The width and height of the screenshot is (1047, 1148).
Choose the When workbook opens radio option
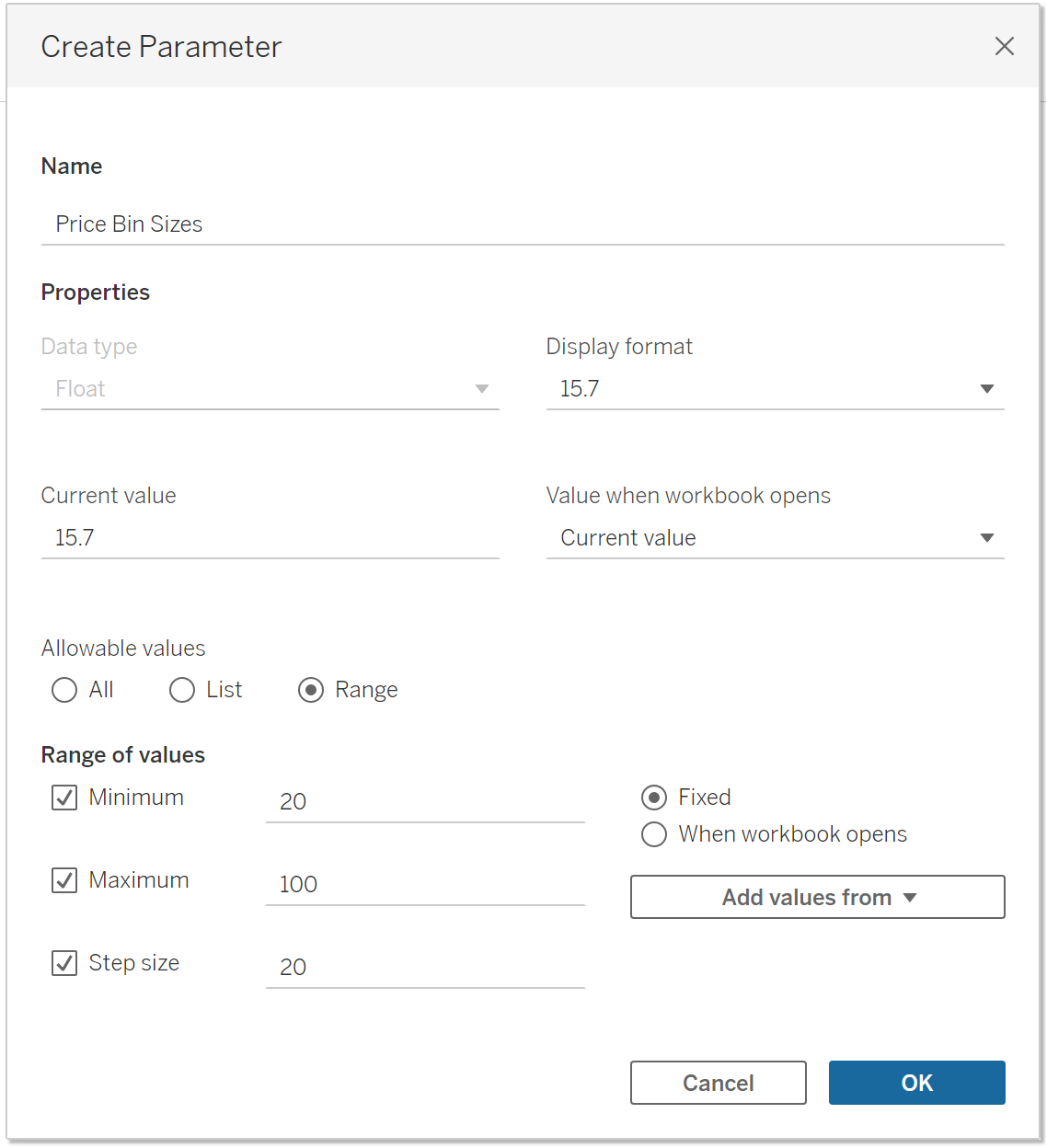[x=654, y=834]
